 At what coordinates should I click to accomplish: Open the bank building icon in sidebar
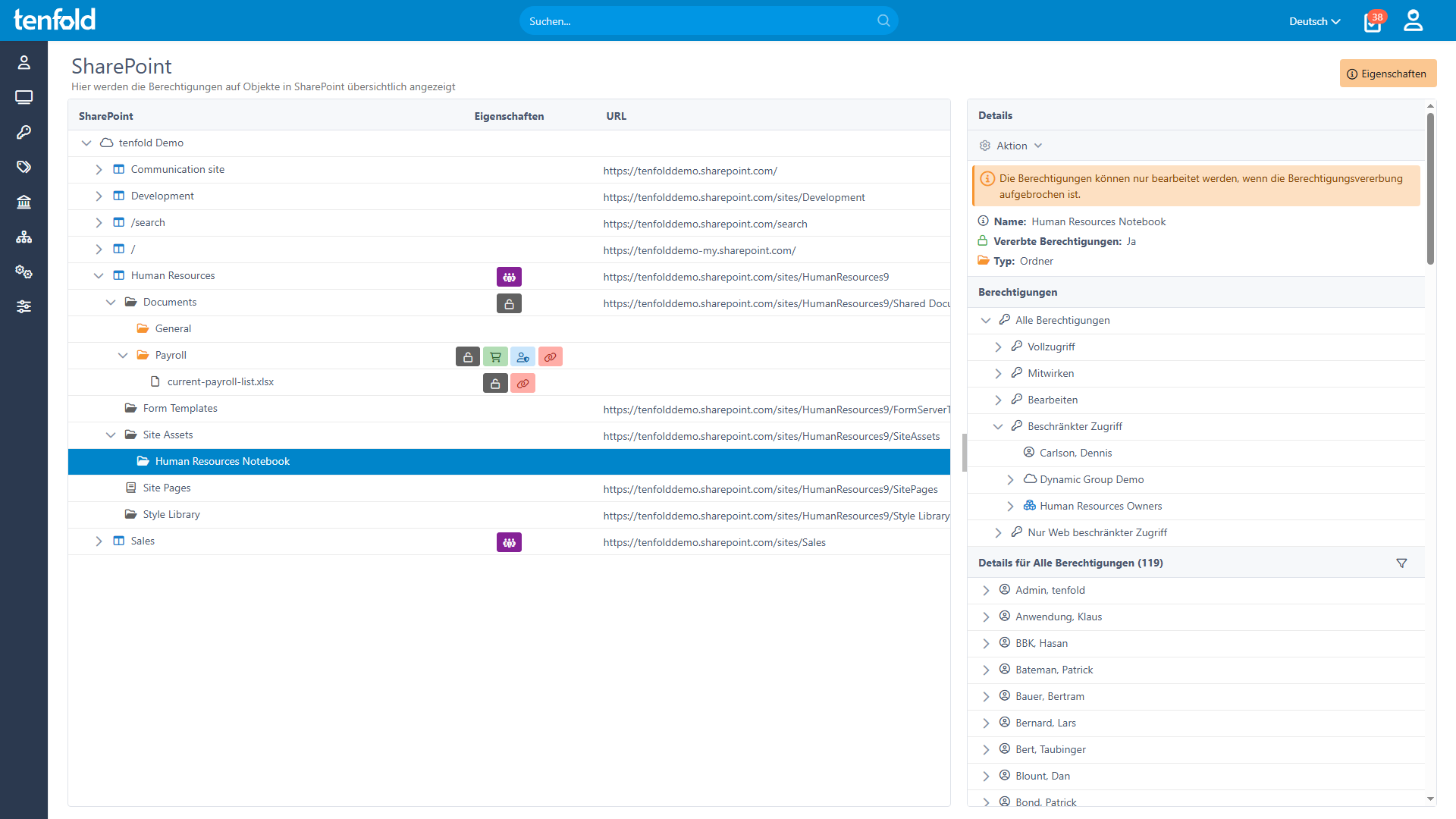click(x=24, y=202)
